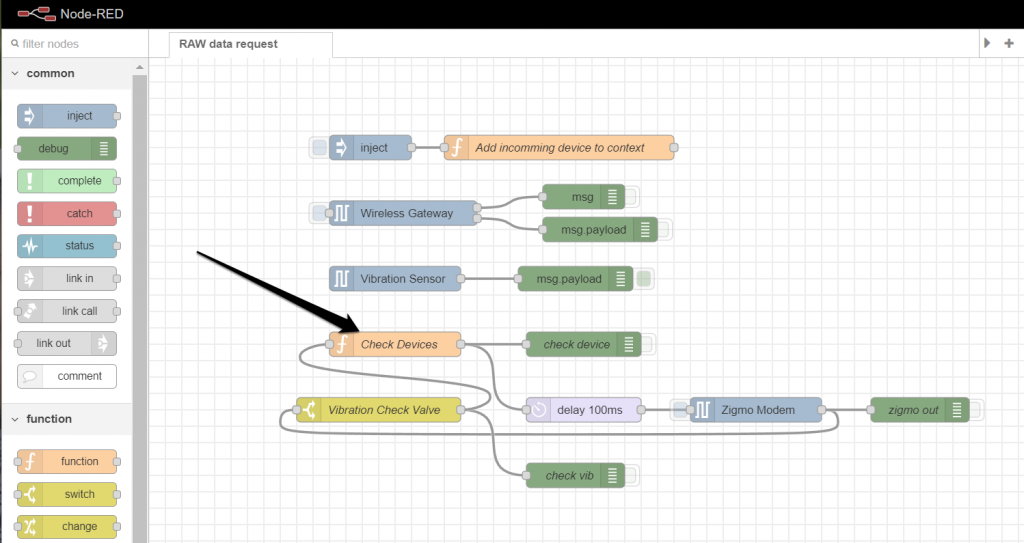Select msg.payload debug node beside Vibration Sensor
This screenshot has width=1024, height=543.
pyautogui.click(x=575, y=279)
